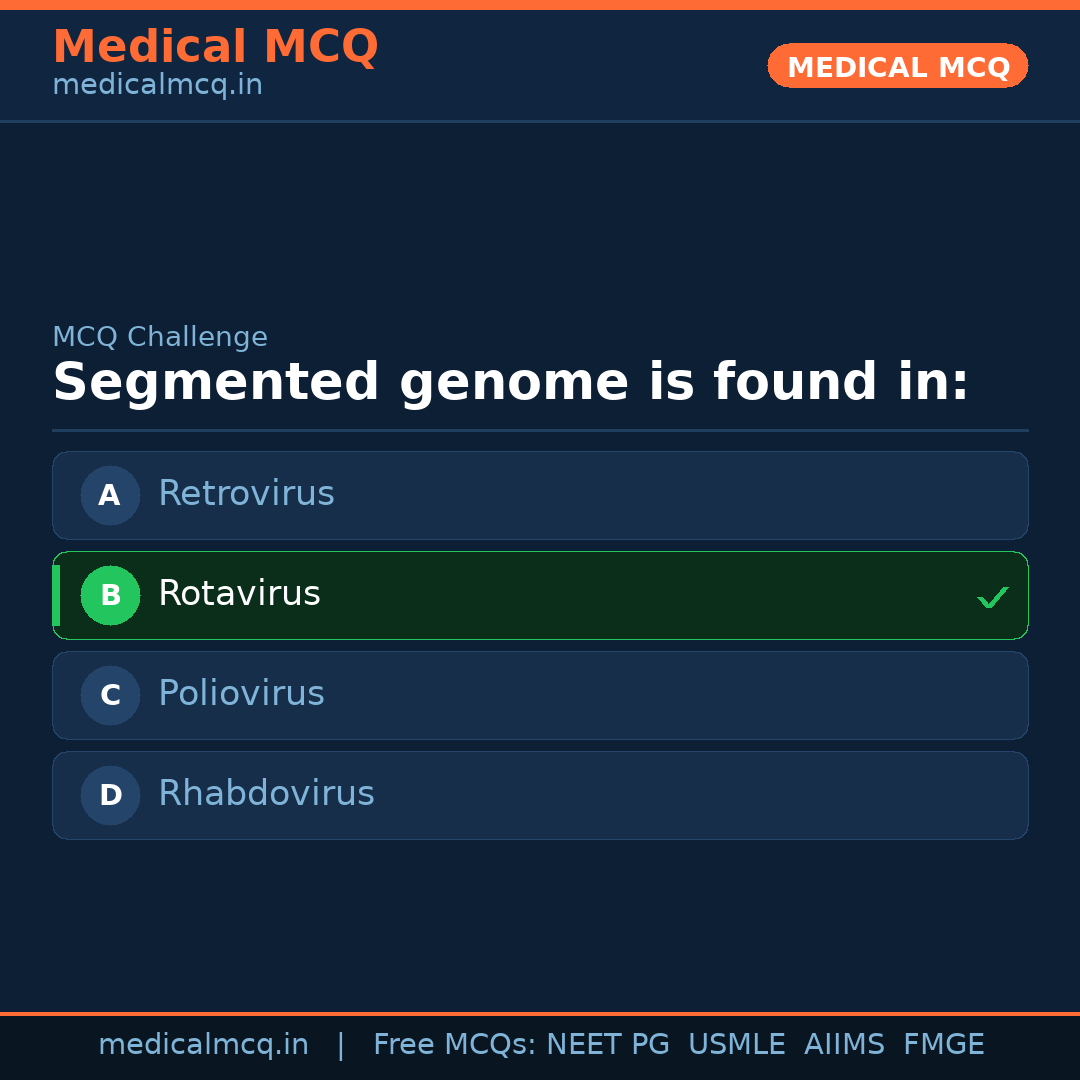This screenshot has height=1080, width=1080.
Task: Open the medicalmcq.in link in the footer
Action: click(x=203, y=1045)
